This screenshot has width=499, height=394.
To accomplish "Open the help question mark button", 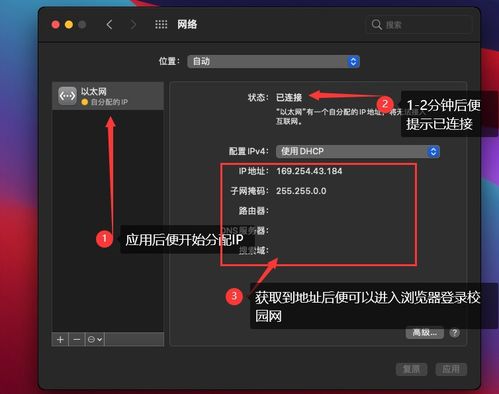I will click(454, 333).
